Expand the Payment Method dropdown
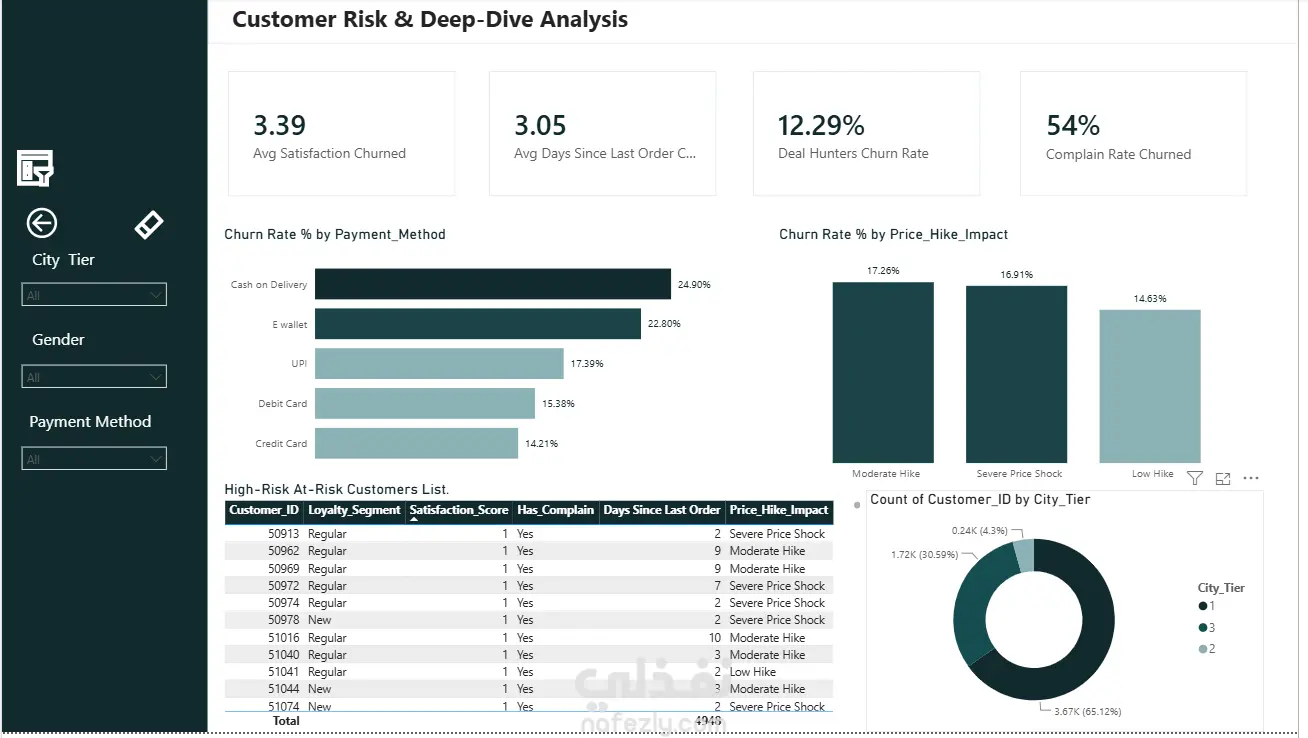 pos(94,459)
